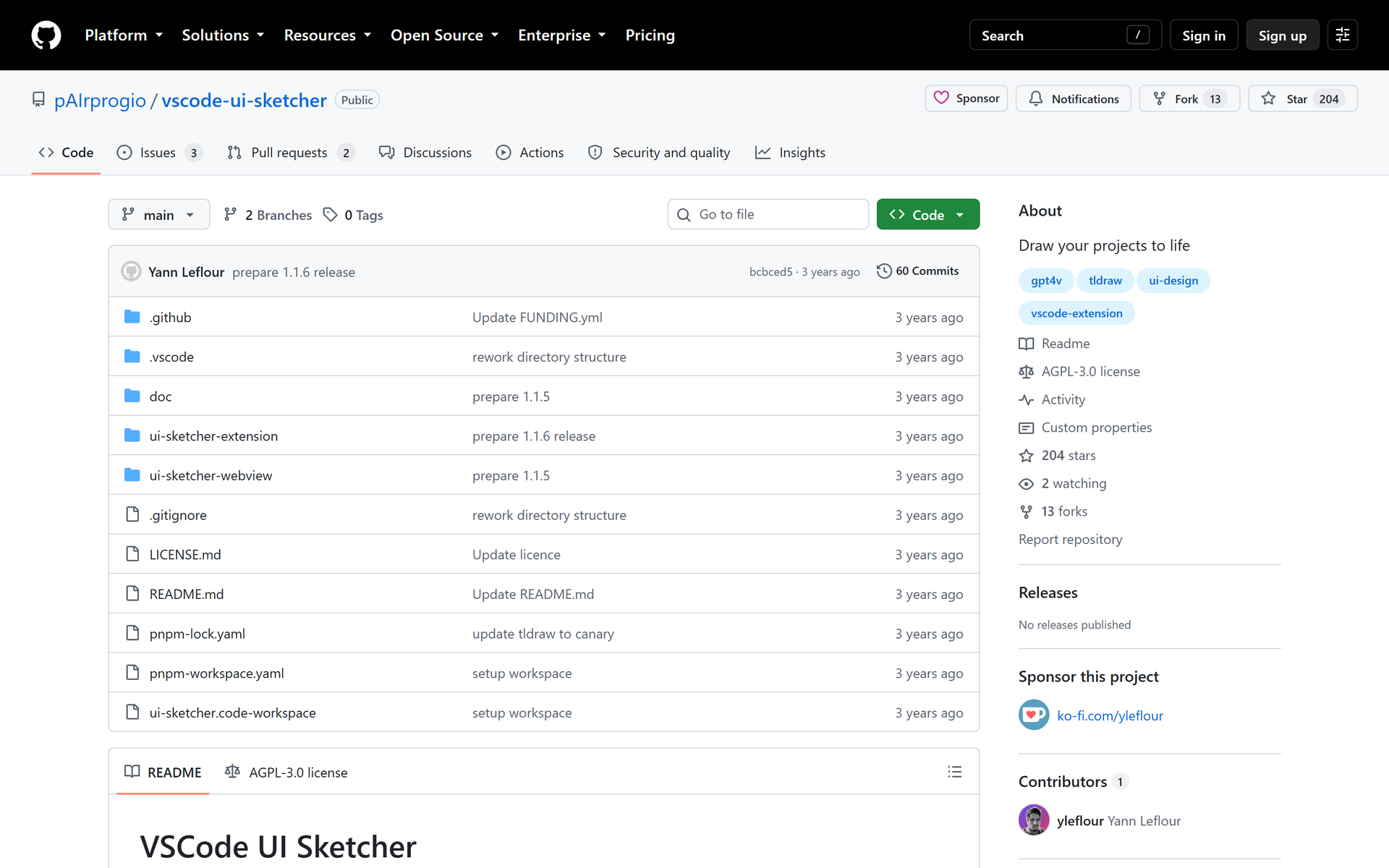View the 60 Commits history
The image size is (1389, 868).
click(x=917, y=271)
